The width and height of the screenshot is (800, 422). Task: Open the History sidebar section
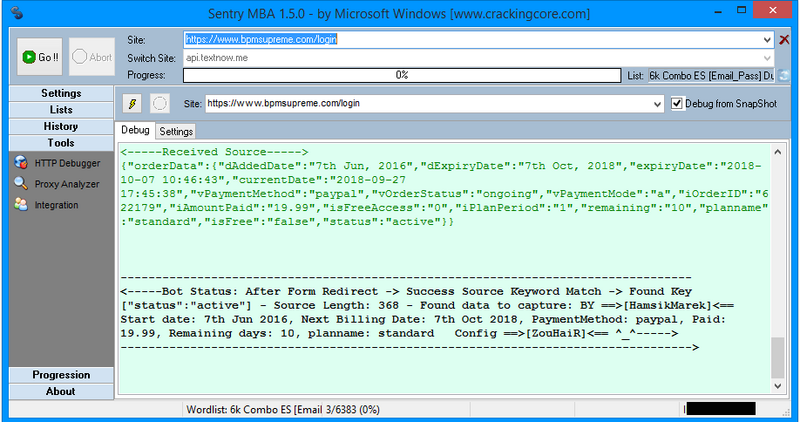(x=61, y=127)
